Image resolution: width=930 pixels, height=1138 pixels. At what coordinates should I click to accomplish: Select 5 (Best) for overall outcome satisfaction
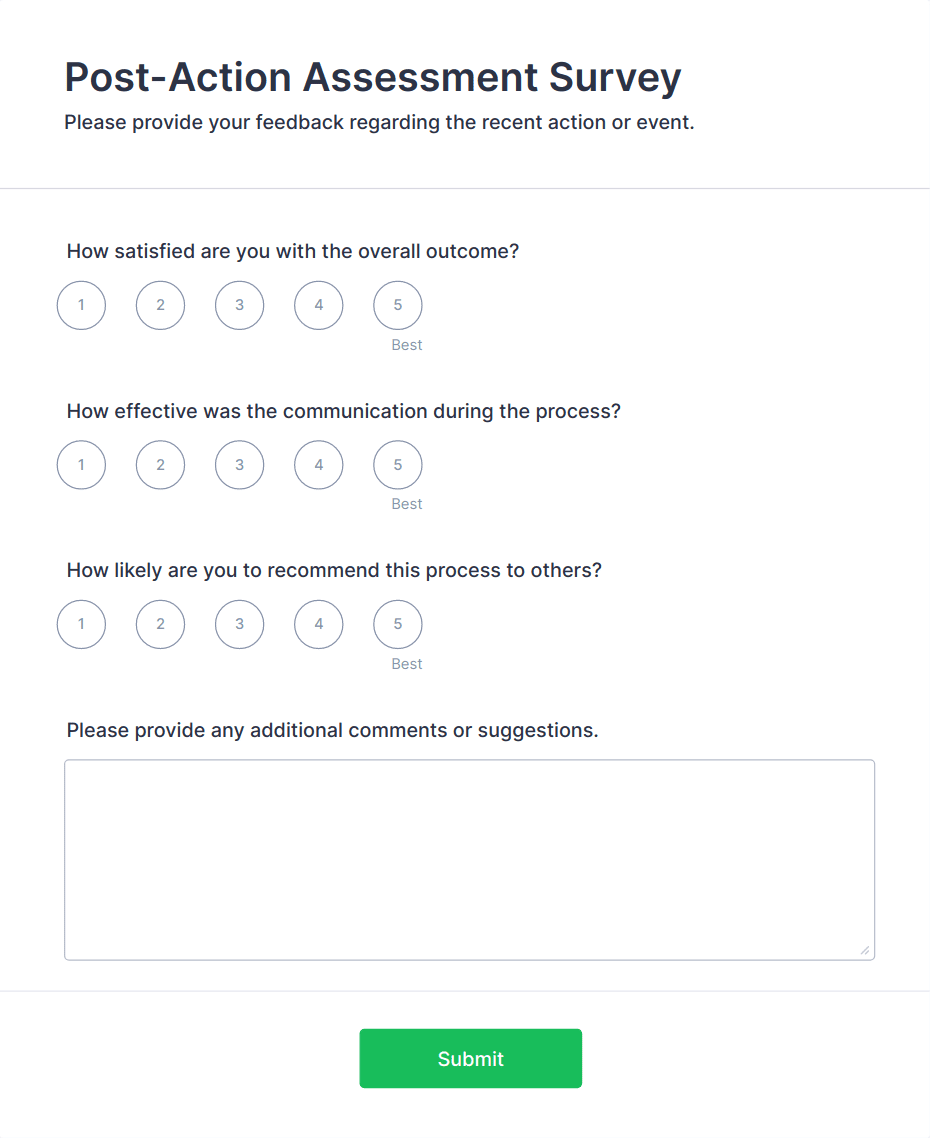click(x=397, y=305)
